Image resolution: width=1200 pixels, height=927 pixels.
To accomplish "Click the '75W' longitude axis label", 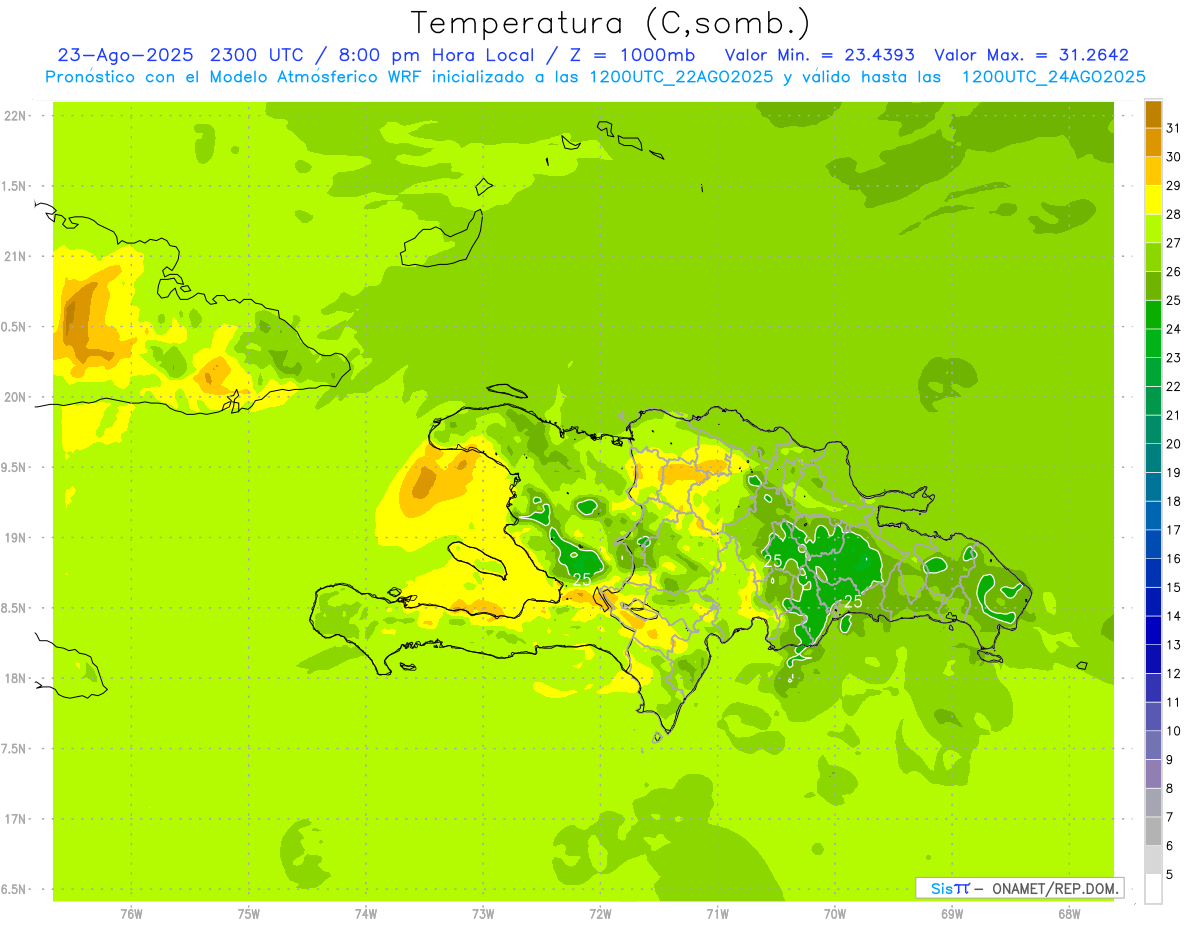I will coord(249,914).
